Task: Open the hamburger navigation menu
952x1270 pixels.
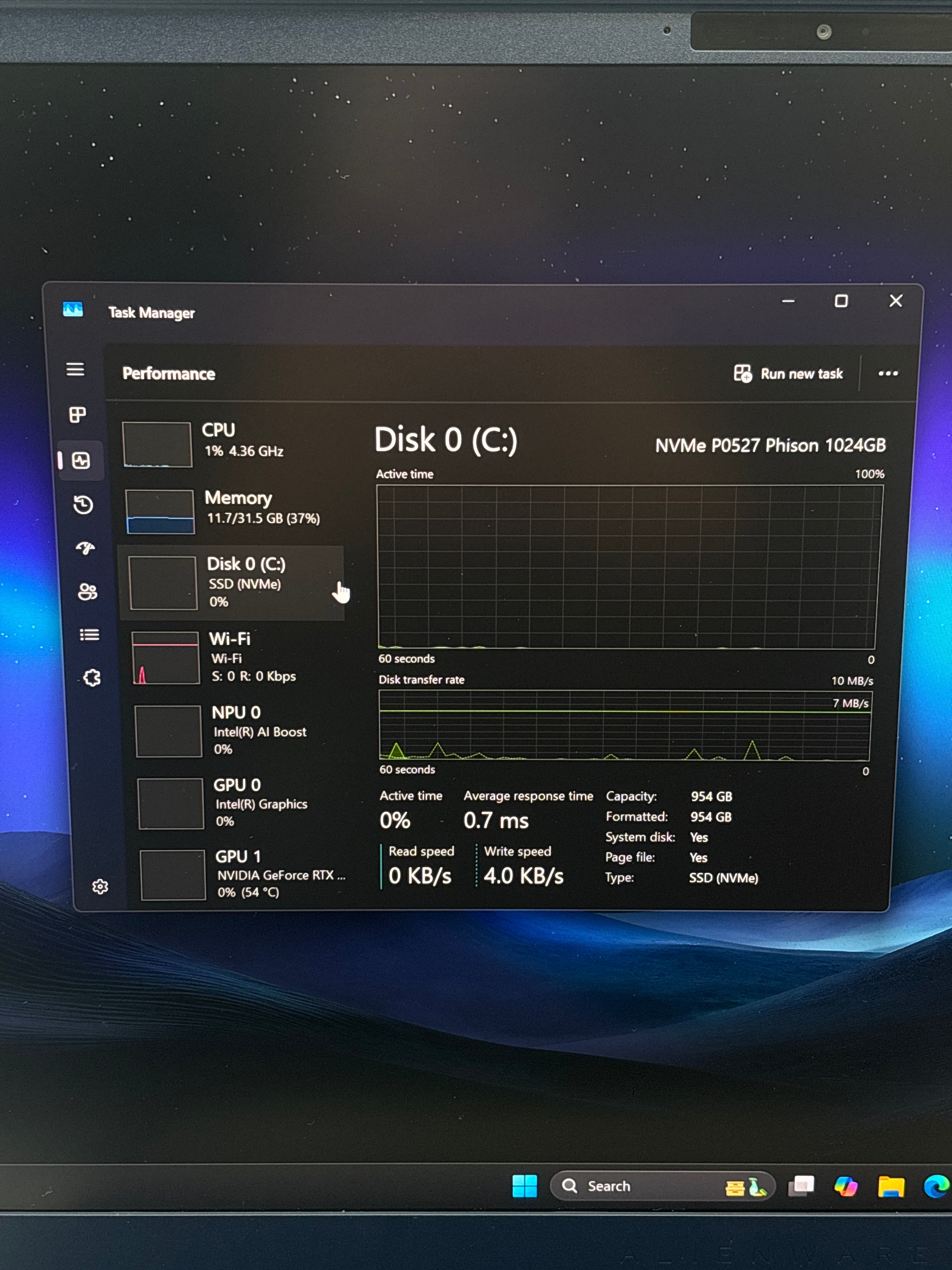Action: coord(75,369)
